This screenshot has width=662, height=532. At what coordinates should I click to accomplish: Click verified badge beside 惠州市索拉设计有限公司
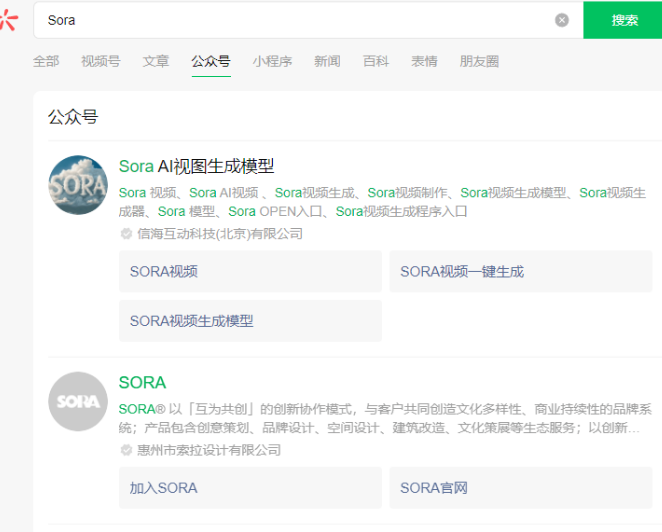(126, 450)
